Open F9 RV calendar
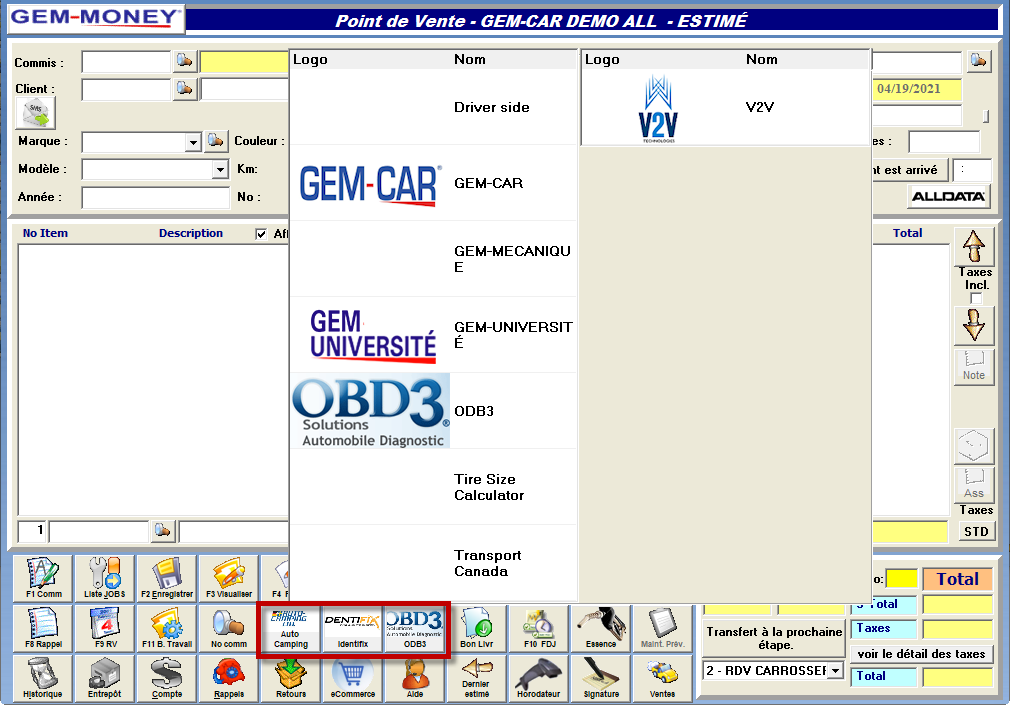The width and height of the screenshot is (1010, 705). click(104, 628)
